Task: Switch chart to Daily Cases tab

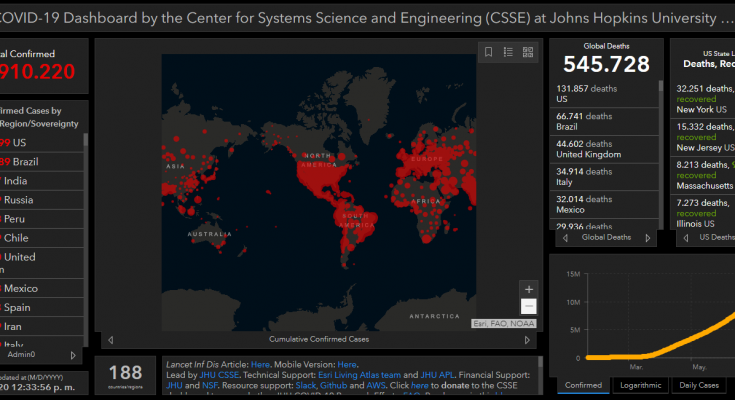Action: [698, 385]
